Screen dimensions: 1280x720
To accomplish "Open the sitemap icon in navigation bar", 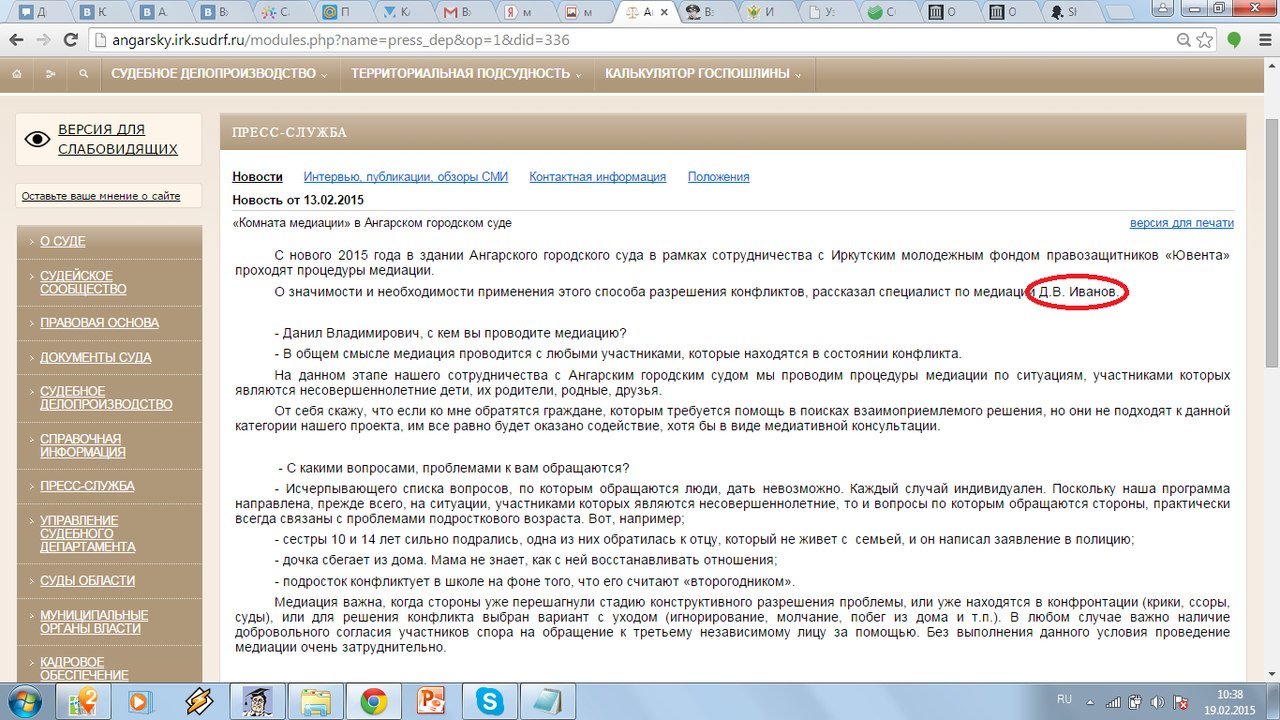I will (x=50, y=74).
